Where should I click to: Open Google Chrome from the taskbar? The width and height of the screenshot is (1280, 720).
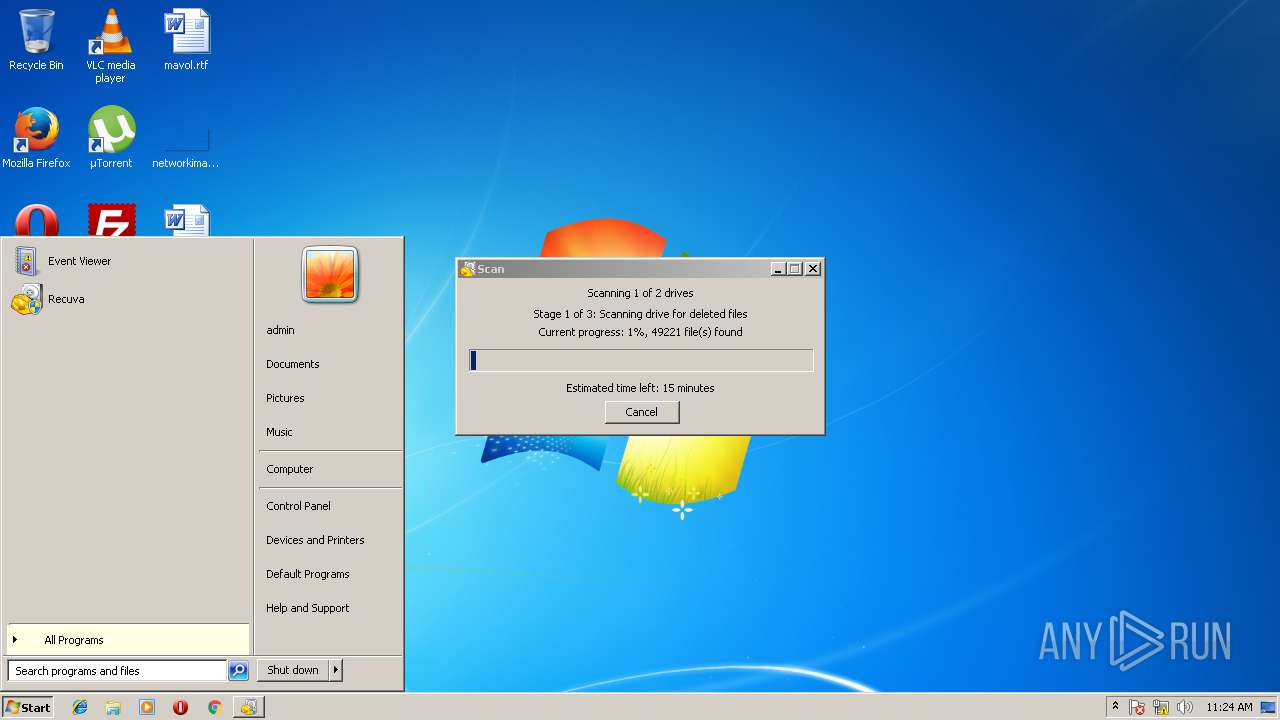tap(214, 707)
